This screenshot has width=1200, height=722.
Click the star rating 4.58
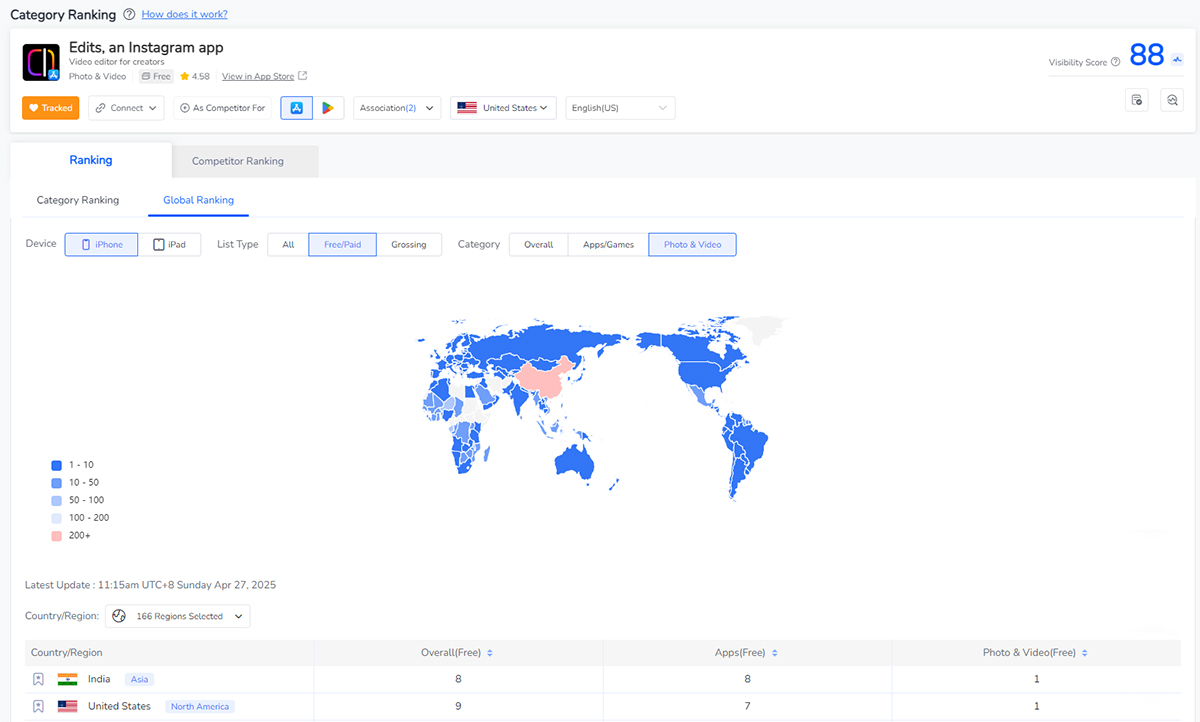click(x=195, y=76)
